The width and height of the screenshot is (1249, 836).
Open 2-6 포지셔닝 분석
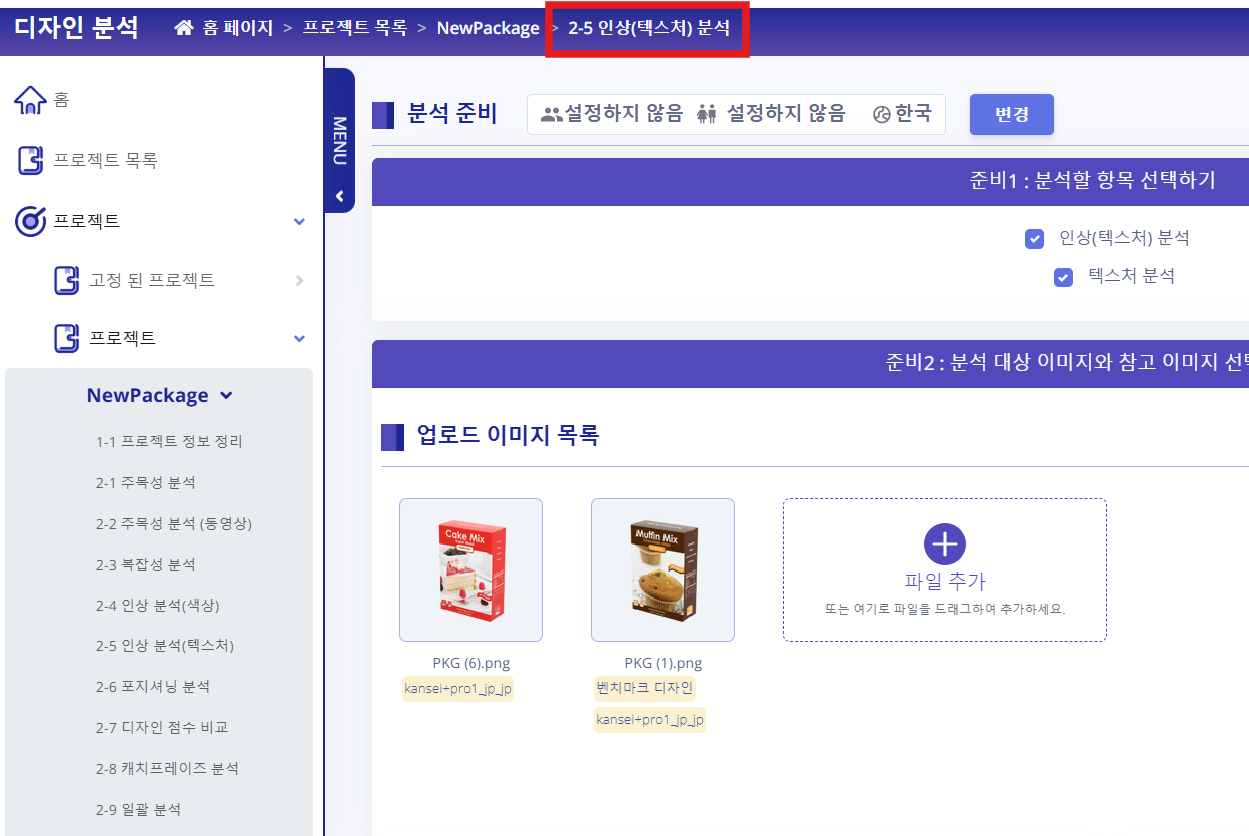tap(153, 686)
